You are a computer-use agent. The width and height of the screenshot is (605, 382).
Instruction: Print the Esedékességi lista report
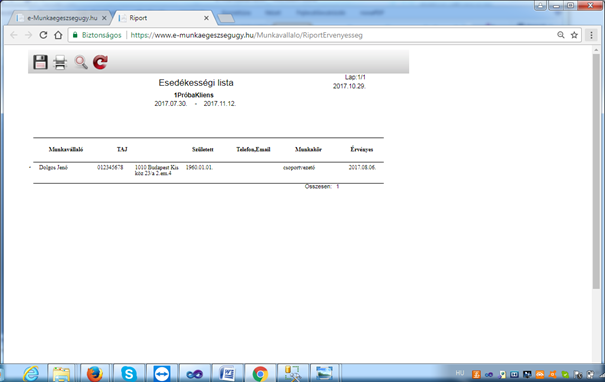(x=60, y=62)
